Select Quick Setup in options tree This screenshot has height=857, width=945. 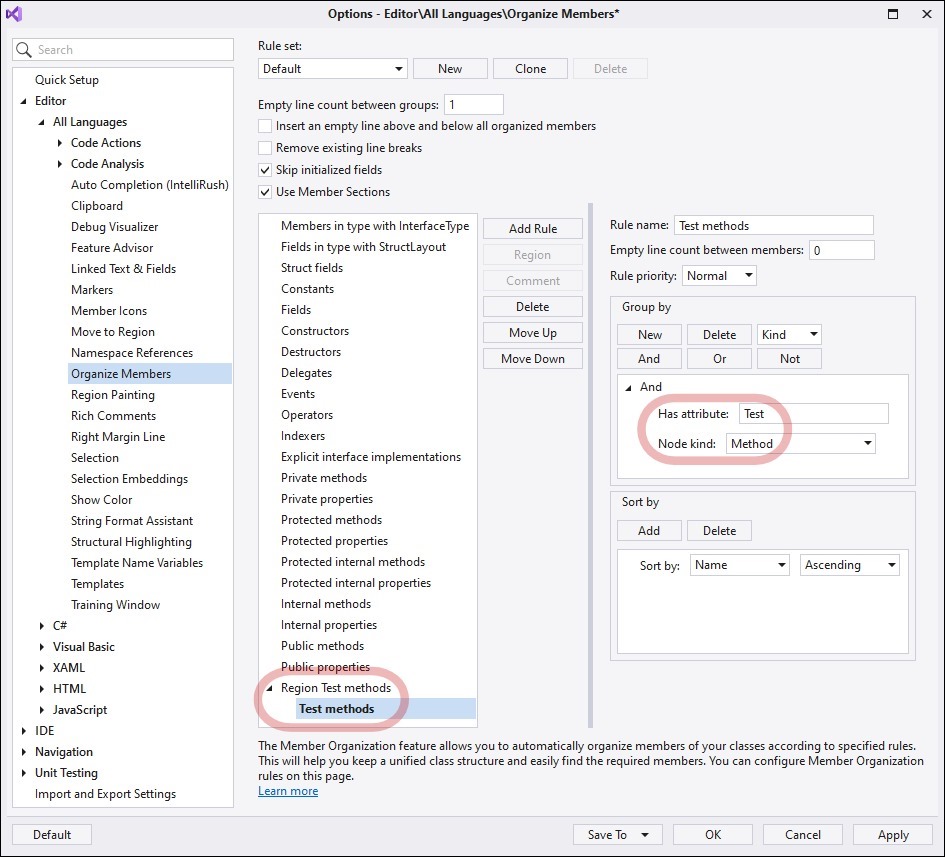[x=66, y=80]
